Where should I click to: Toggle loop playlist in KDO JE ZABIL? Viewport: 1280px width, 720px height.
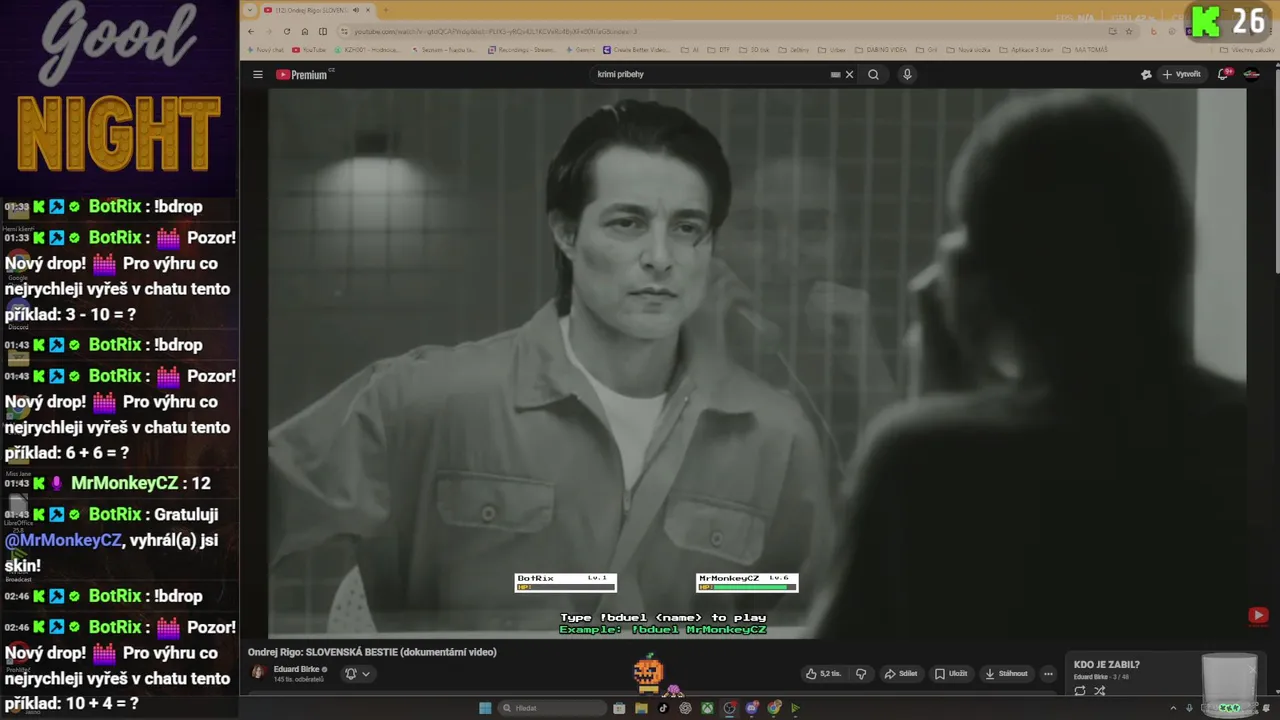click(x=1080, y=691)
